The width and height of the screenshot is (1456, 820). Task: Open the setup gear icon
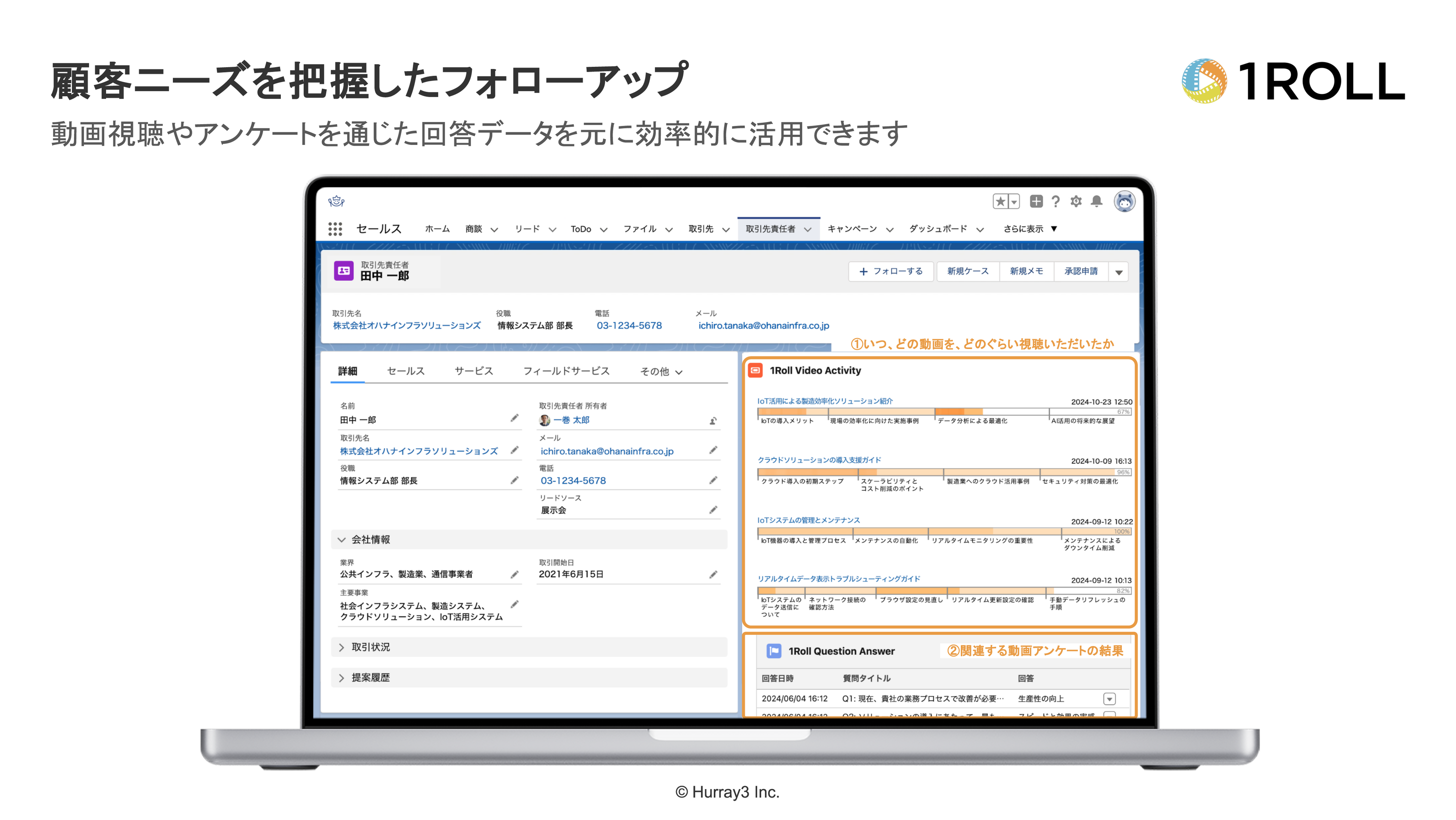click(1076, 201)
